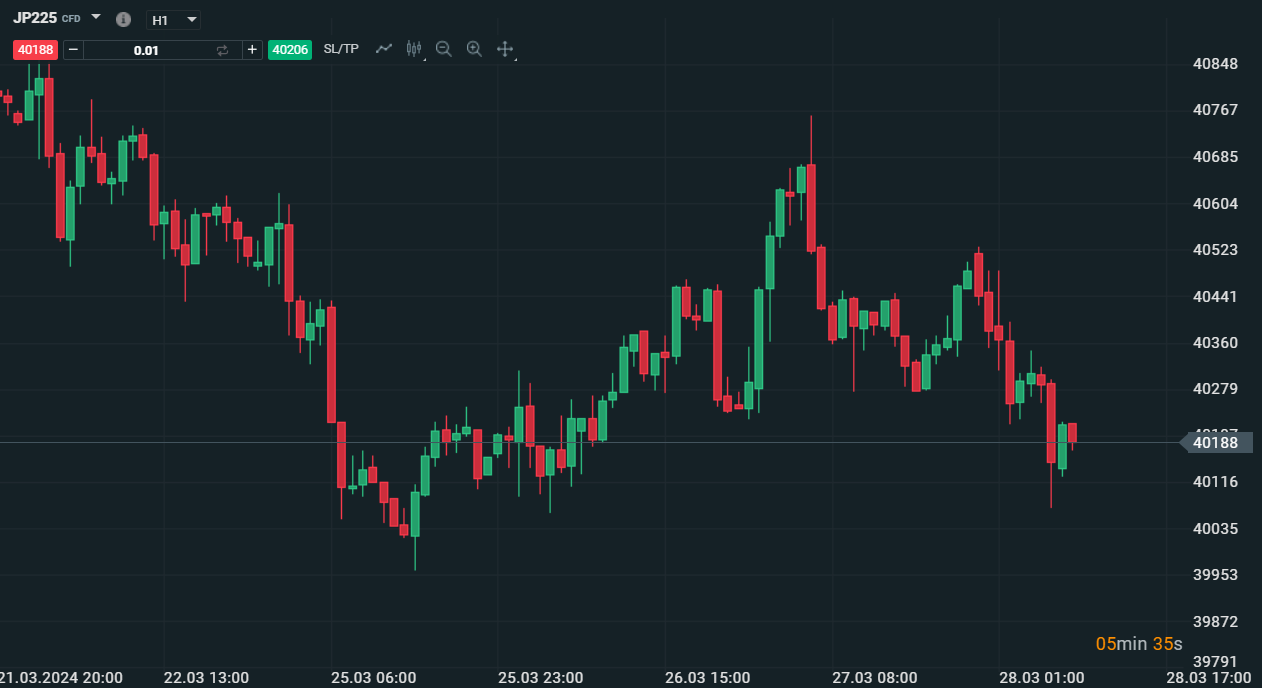Toggle the SL/TP settings
Viewport: 1262px width, 688px height.
point(341,49)
